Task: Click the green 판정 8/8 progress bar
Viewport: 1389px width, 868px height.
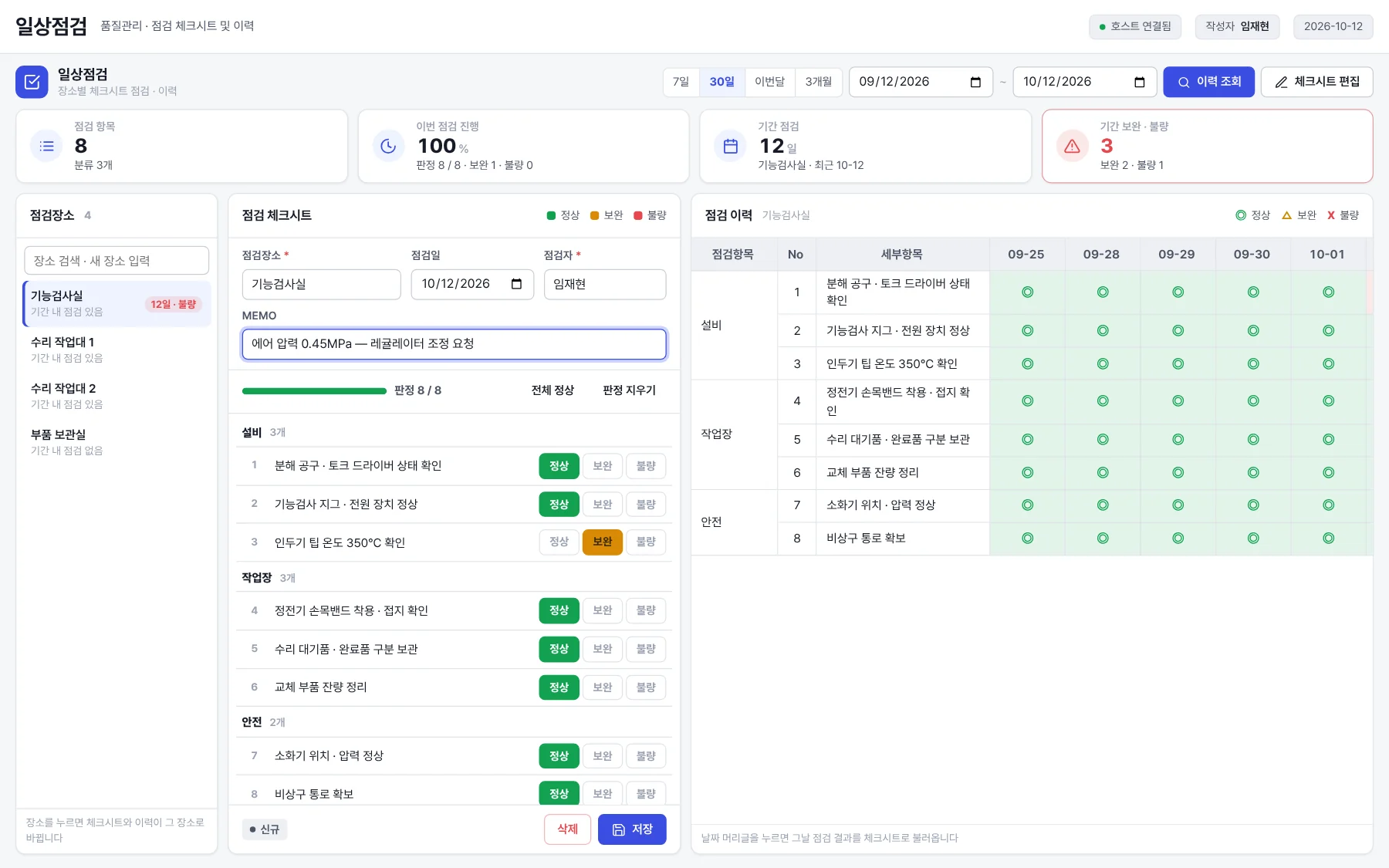Action: pos(314,391)
